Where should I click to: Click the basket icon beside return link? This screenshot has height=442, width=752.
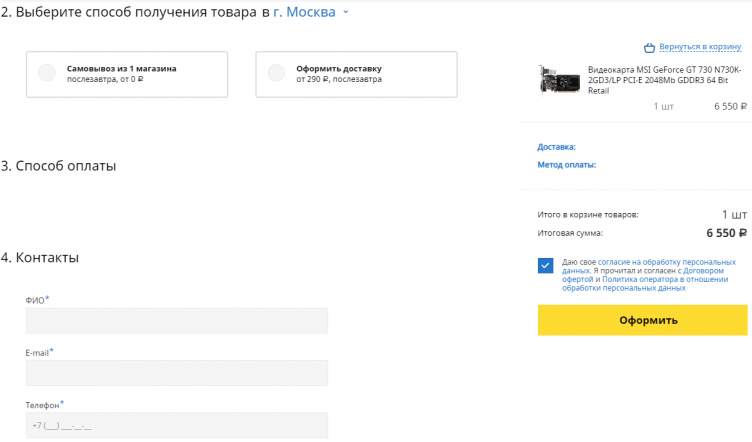coord(649,47)
